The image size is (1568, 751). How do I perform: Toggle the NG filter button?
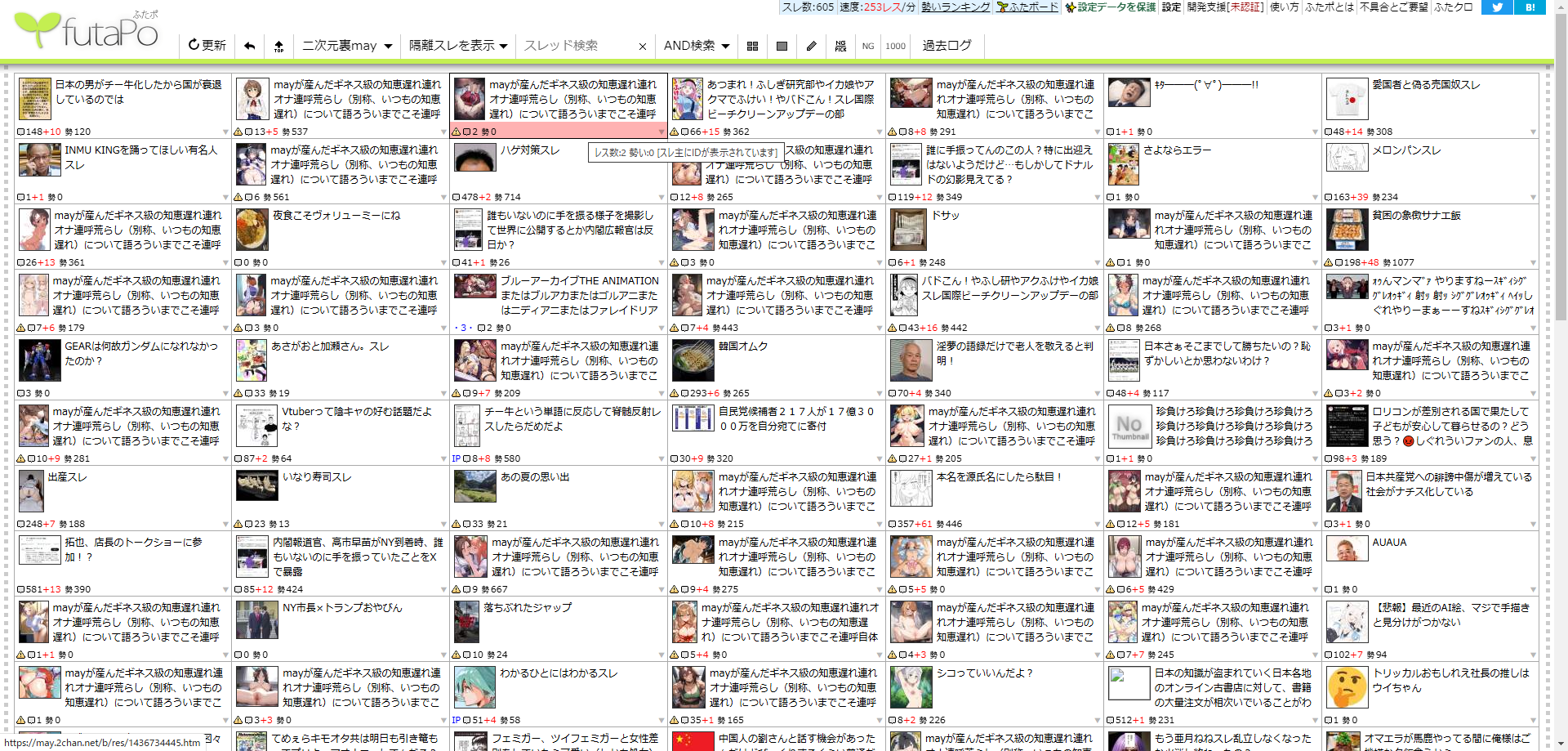click(868, 46)
